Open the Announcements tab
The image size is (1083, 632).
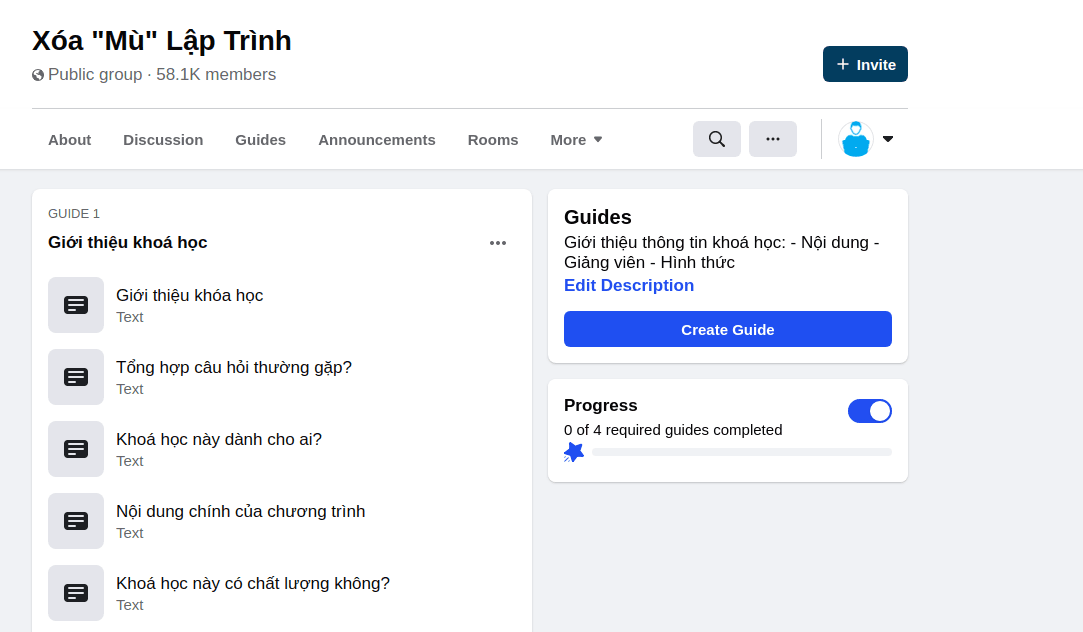(x=376, y=140)
